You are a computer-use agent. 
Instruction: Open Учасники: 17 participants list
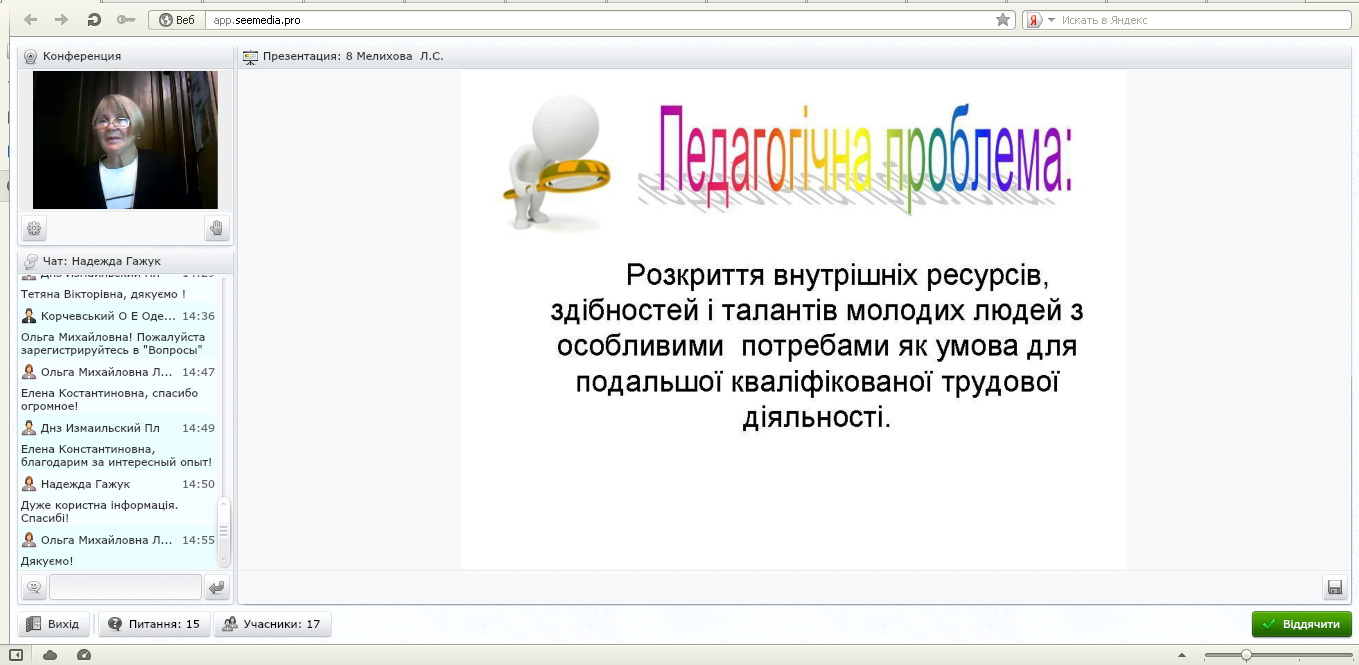coord(273,624)
